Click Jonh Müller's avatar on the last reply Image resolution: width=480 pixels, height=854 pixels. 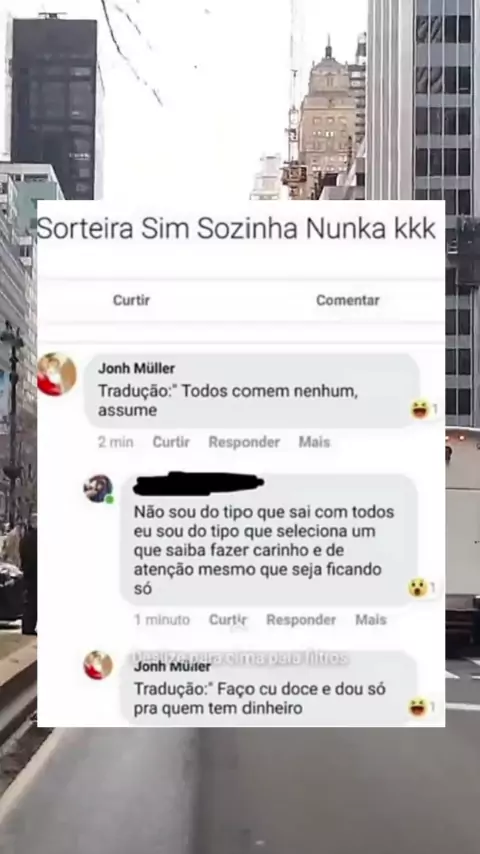98,665
